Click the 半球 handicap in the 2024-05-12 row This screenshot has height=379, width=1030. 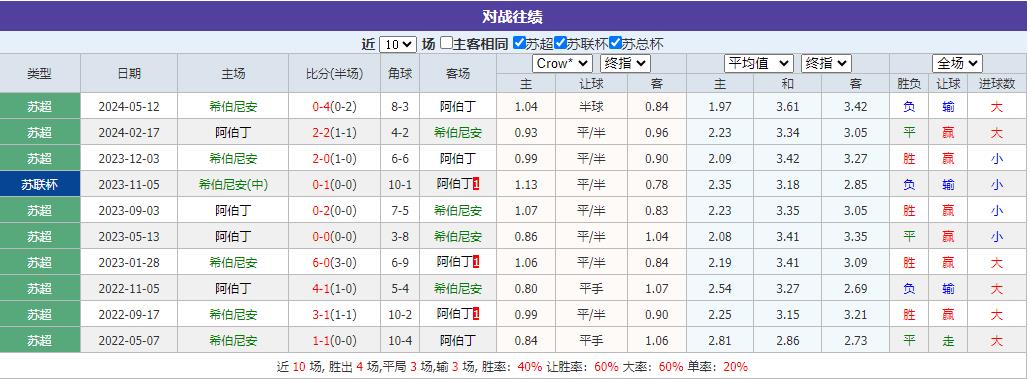coord(591,107)
